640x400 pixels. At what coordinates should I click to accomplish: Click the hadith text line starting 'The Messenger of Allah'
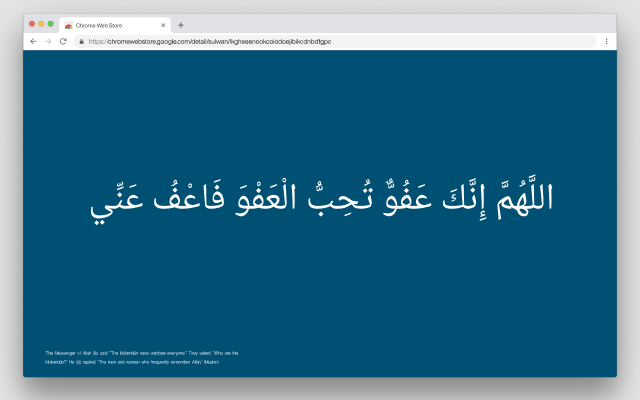142,353
